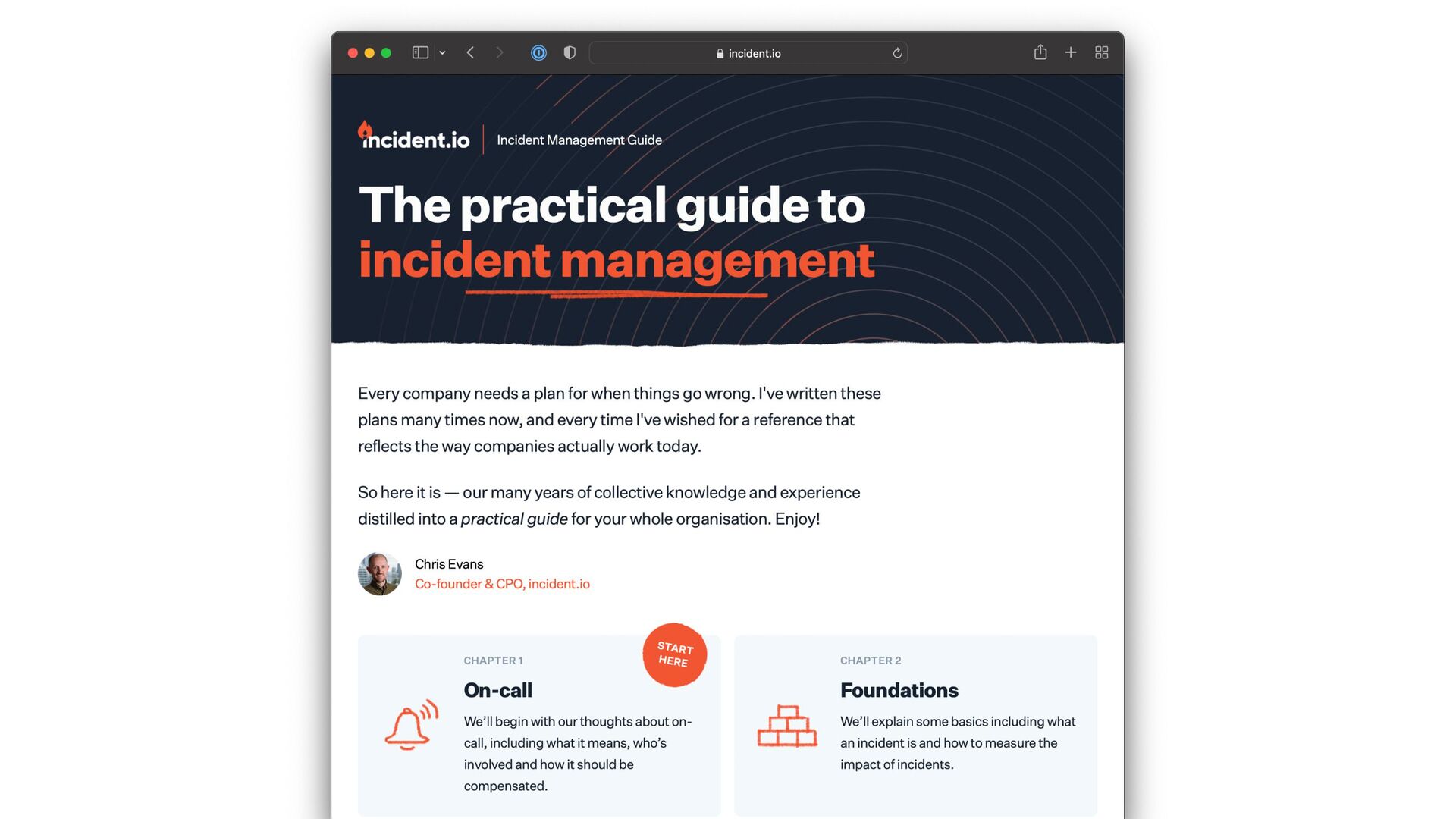This screenshot has height=819, width=1456.
Task: Go back with the back arrow
Action: 470,52
